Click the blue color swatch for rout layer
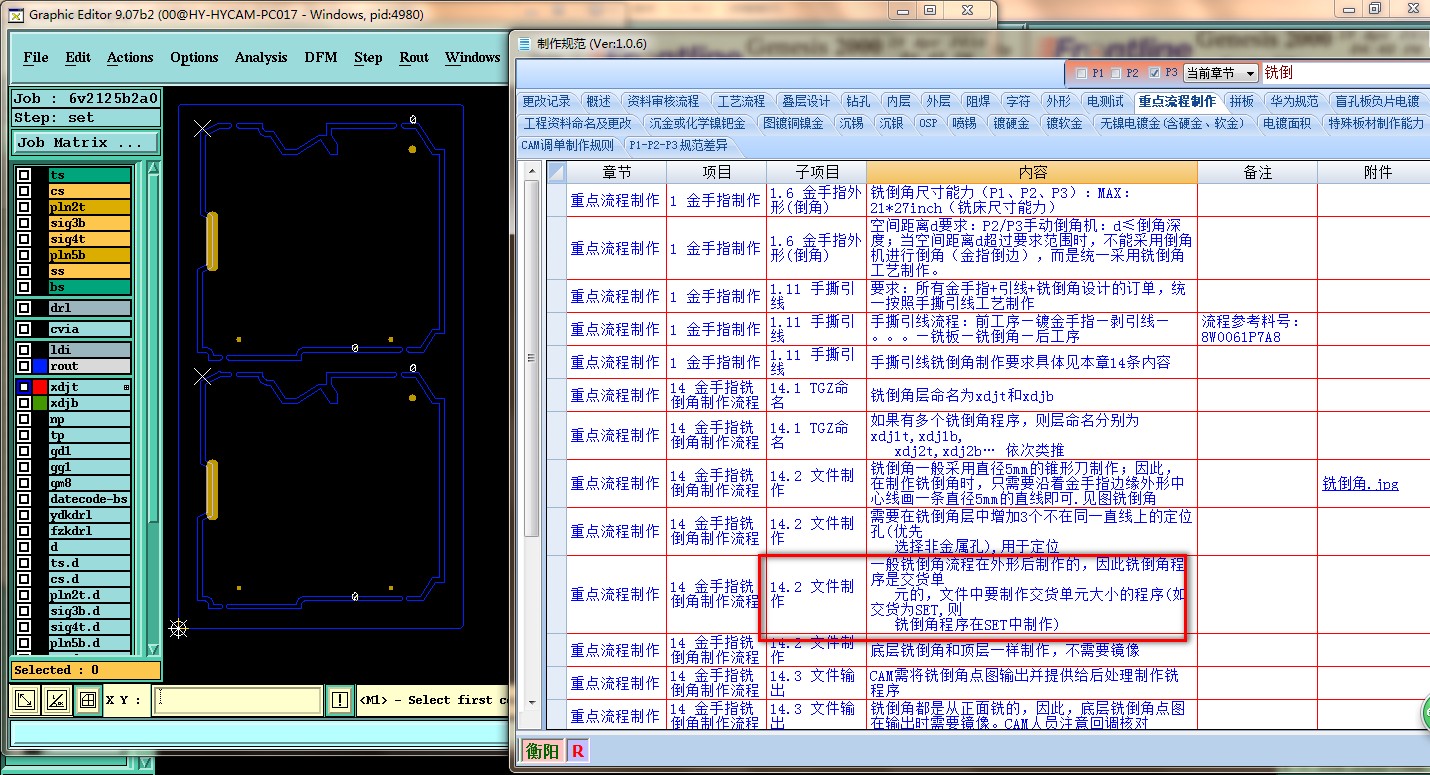The image size is (1430, 775). coord(40,366)
